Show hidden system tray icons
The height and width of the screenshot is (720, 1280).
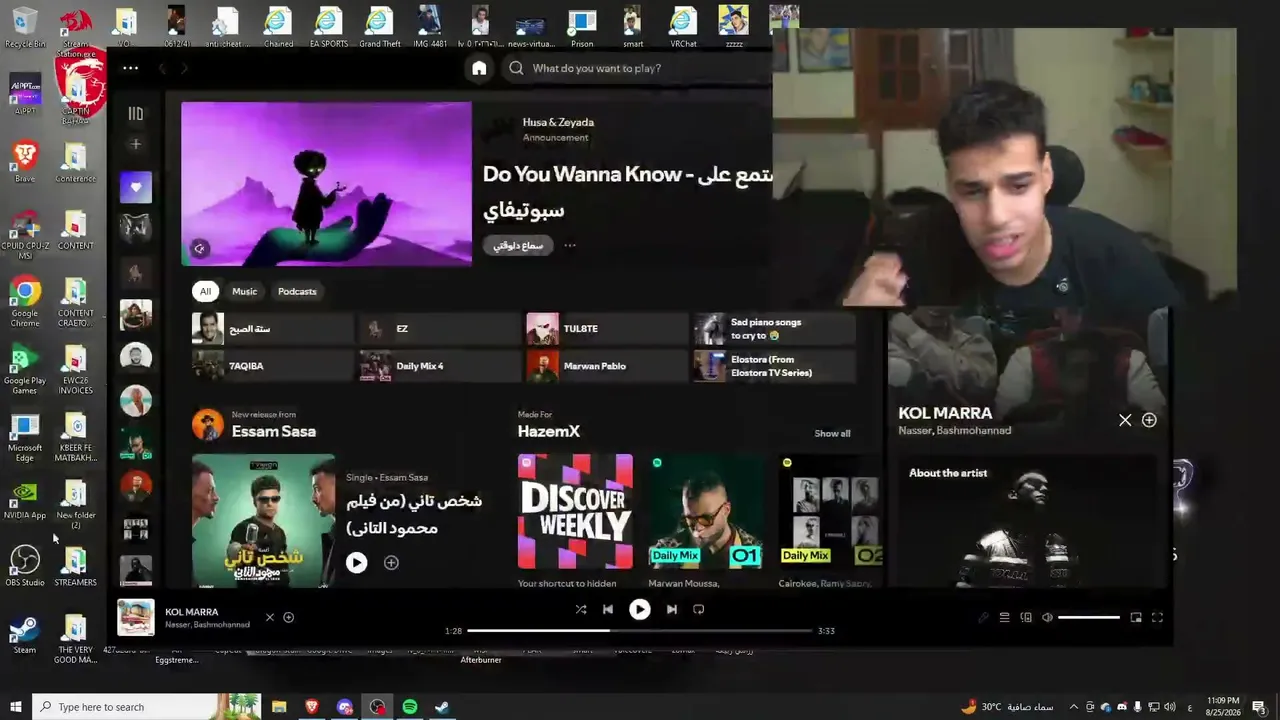pos(1074,707)
